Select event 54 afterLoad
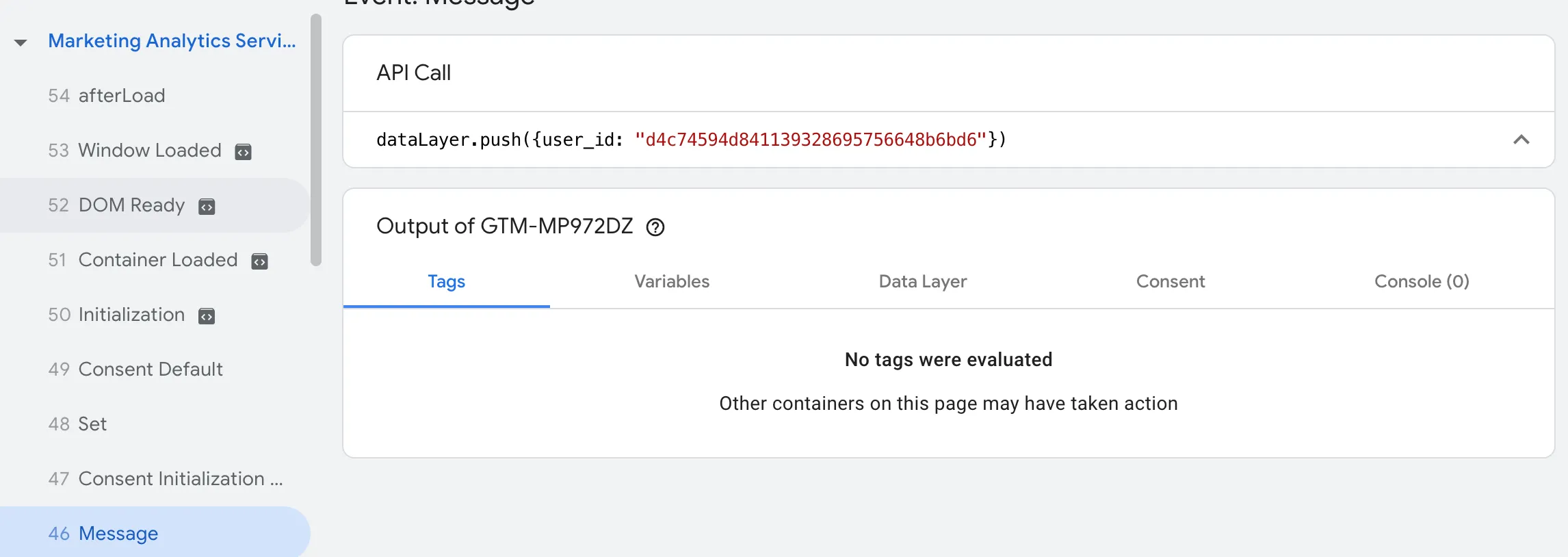Viewport: 1568px width, 557px height. tap(155, 96)
